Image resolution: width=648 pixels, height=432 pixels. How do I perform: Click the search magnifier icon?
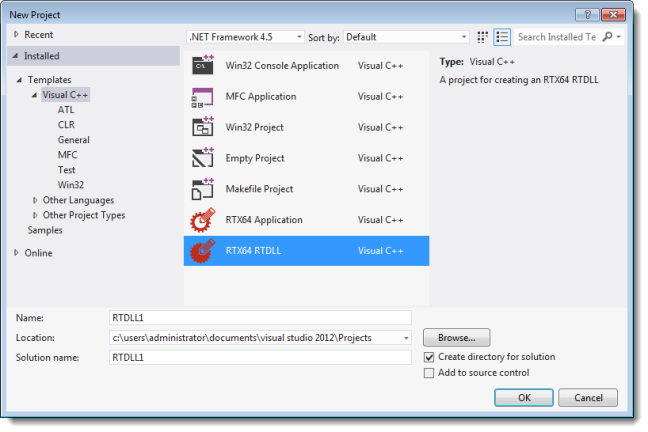click(x=607, y=37)
